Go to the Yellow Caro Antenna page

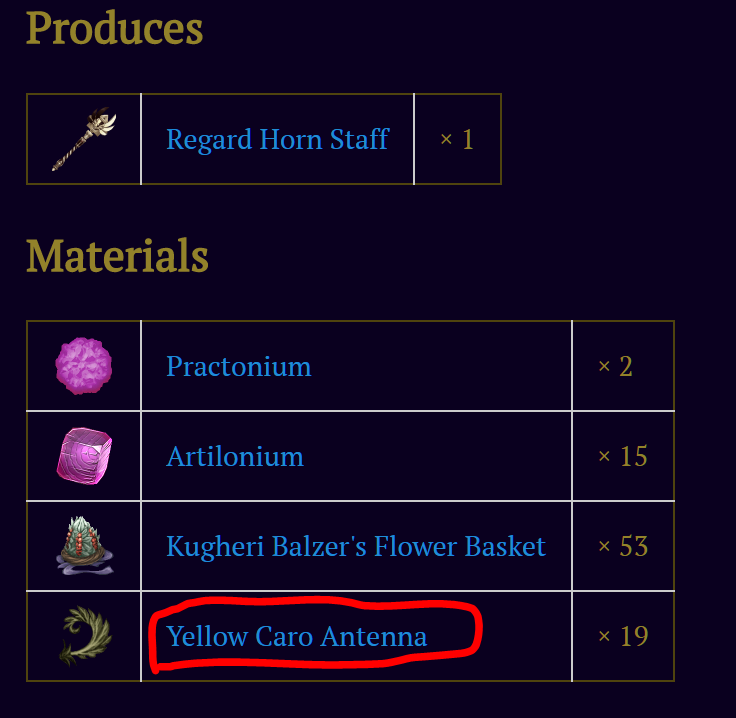tap(296, 636)
